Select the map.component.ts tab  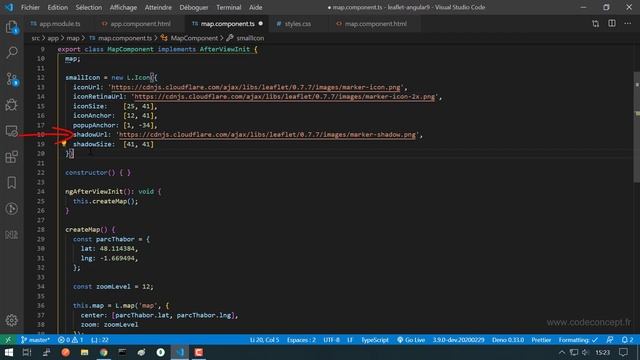click(x=227, y=24)
